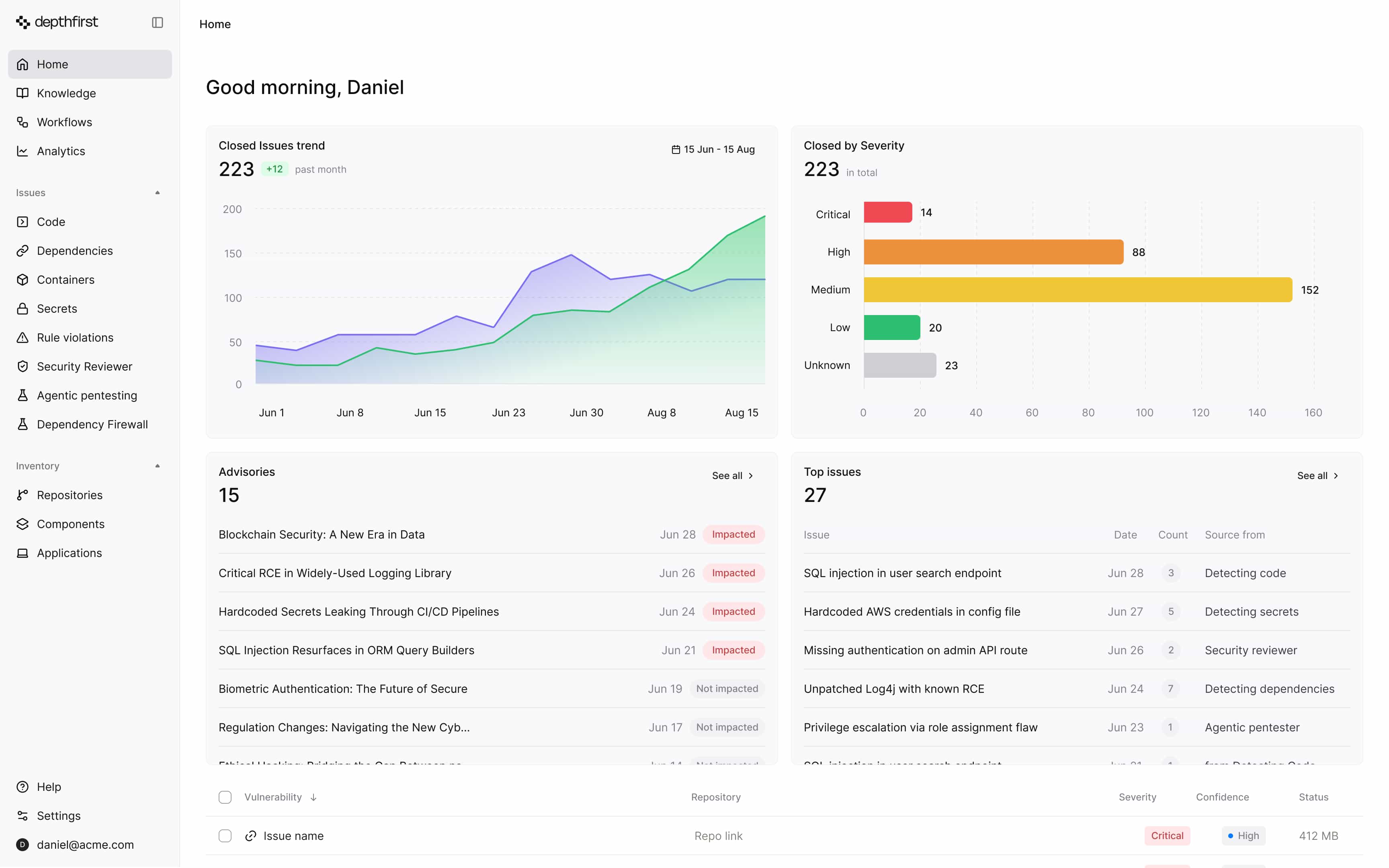Click Impacted badge for Blockchain Security advisory
Viewport: 1389px width, 868px height.
(x=733, y=534)
